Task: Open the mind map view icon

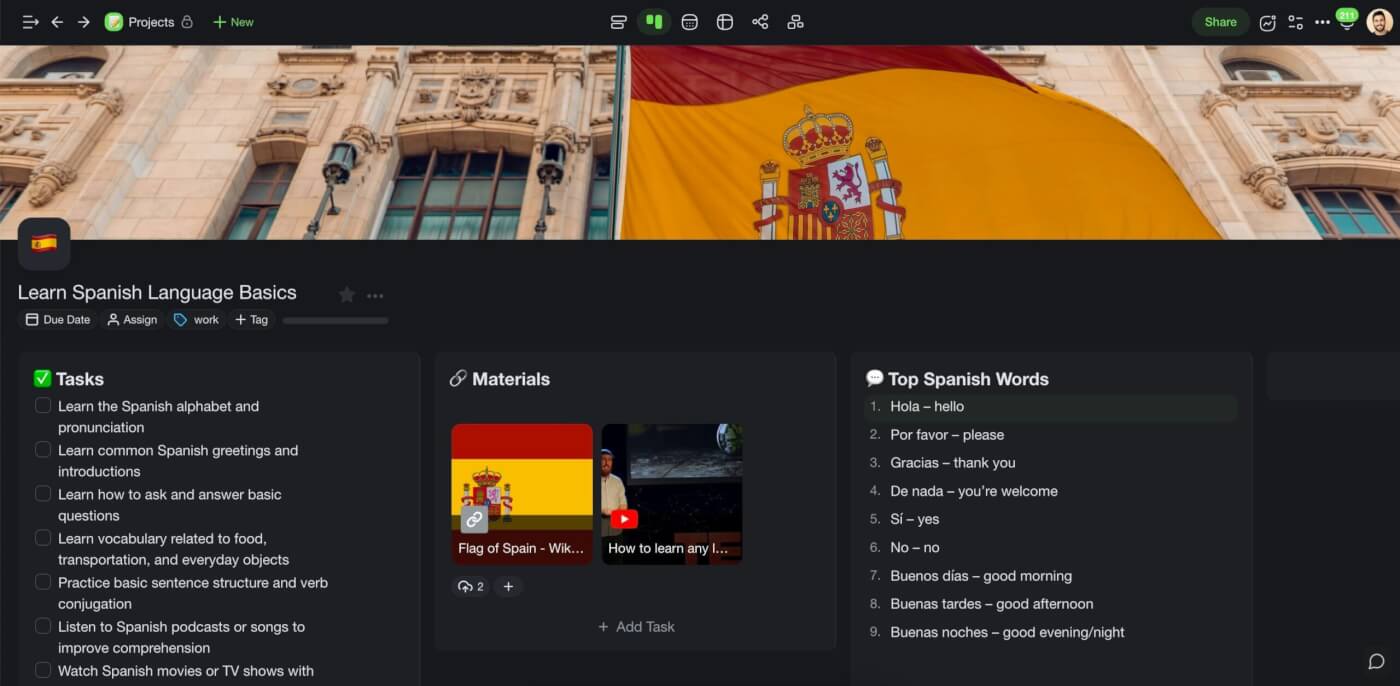Action: point(795,21)
